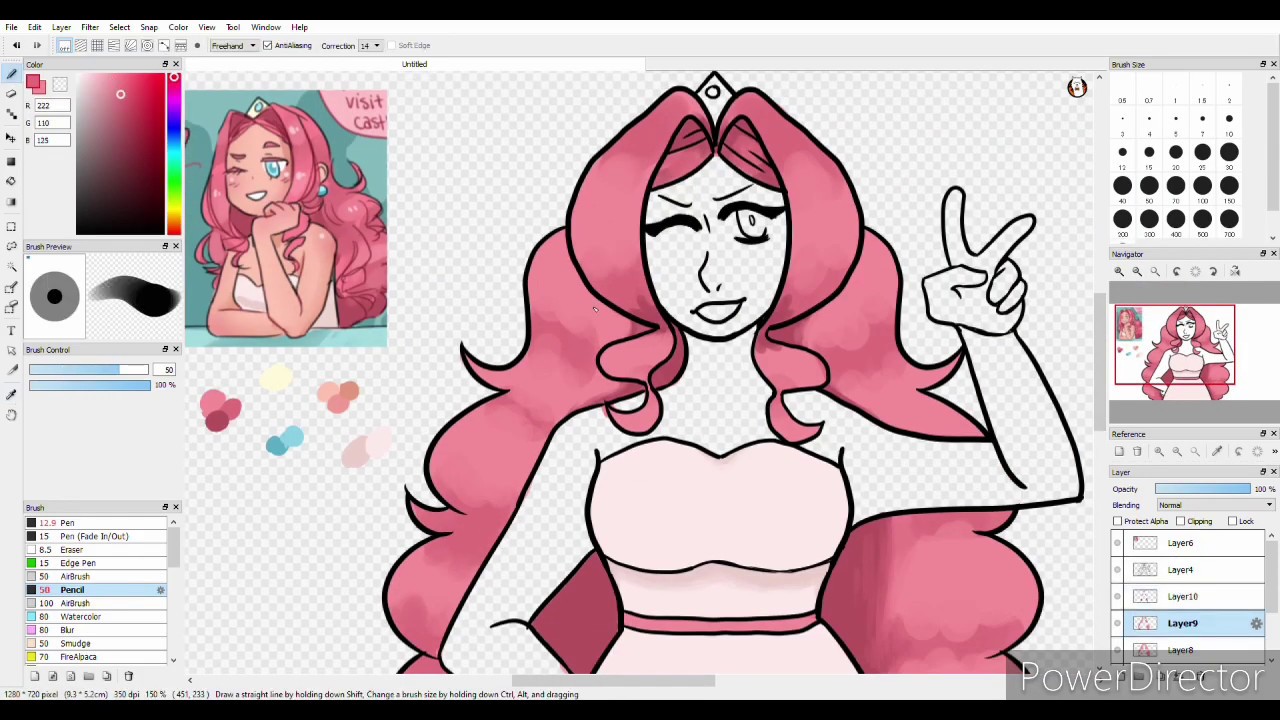The width and height of the screenshot is (1280, 720).
Task: Enable Clipping checkbox
Action: point(1181,521)
